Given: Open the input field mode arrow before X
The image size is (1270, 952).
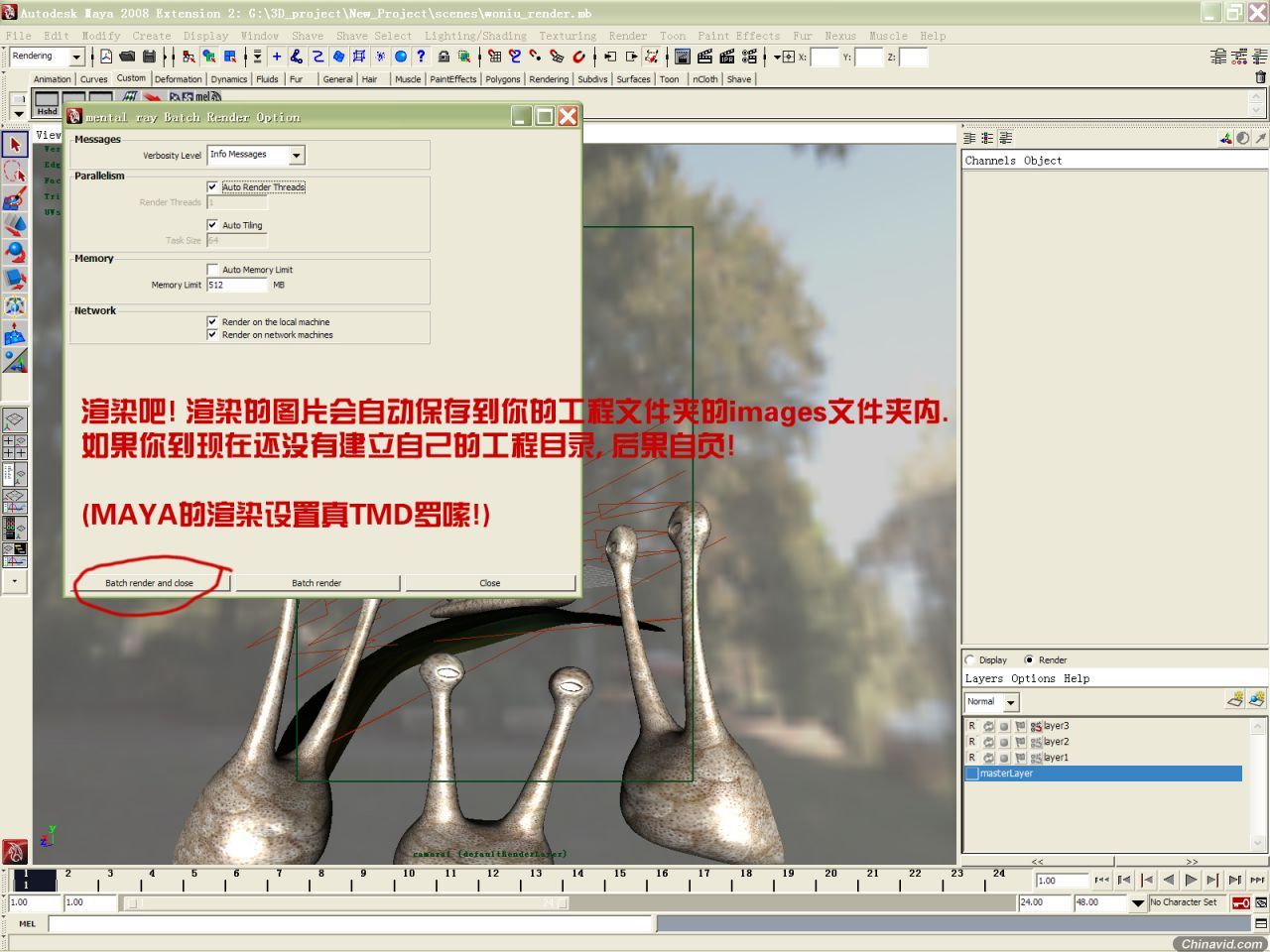Looking at the screenshot, I should (778, 57).
